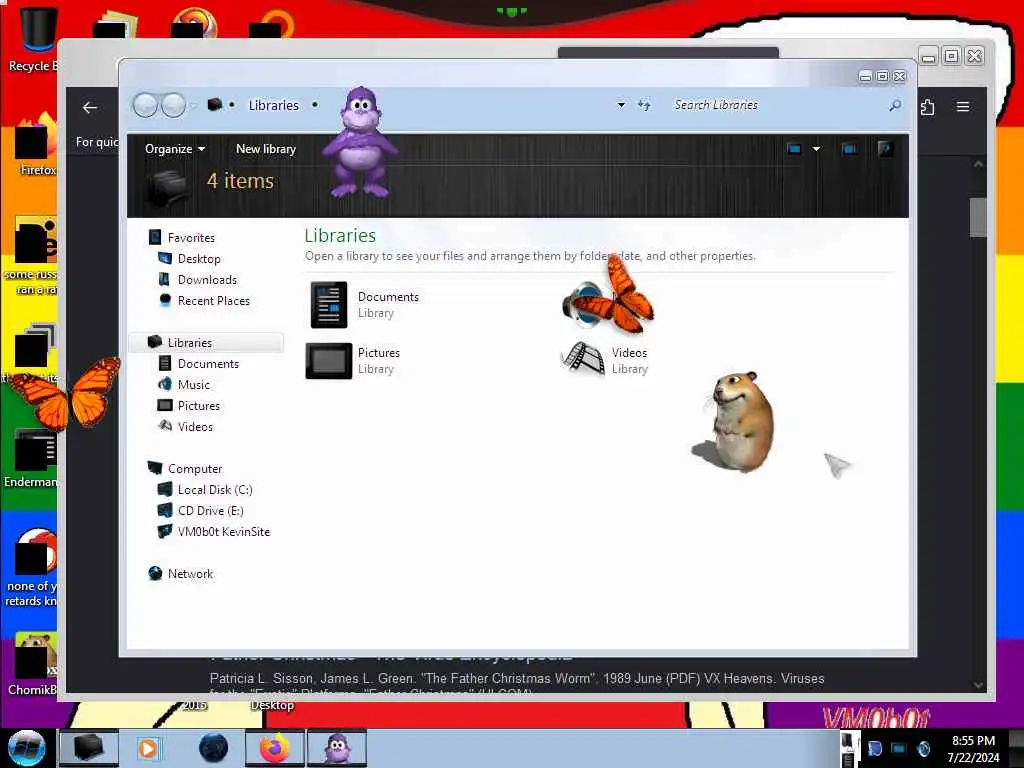
Task: Click the Videos library filmstrip icon
Action: 583,359
